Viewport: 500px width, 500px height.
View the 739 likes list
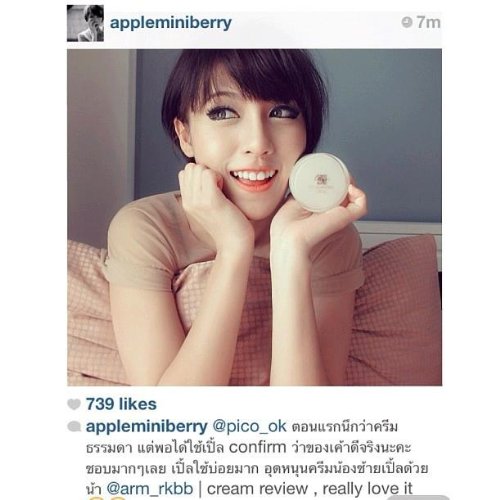121,404
